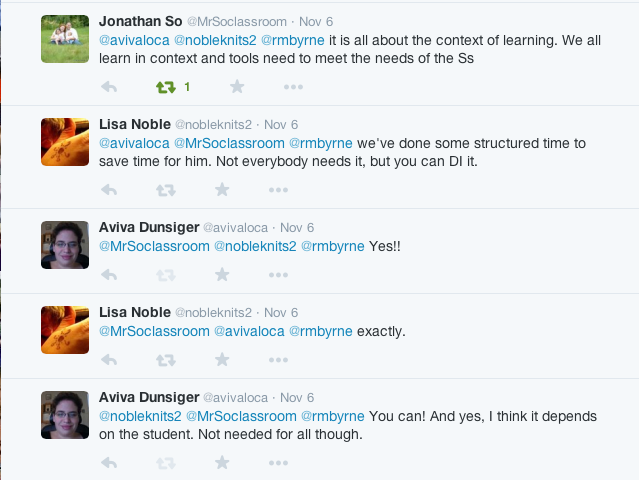The width and height of the screenshot is (639, 480).
Task: Open Nov 6 timestamp on Aviva's last tweet
Action: 297,398
